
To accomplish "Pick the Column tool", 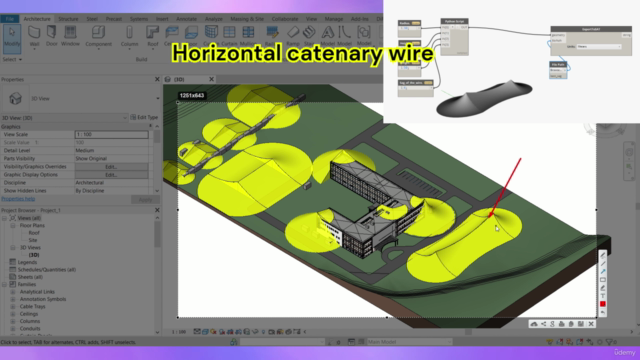I will [x=129, y=36].
